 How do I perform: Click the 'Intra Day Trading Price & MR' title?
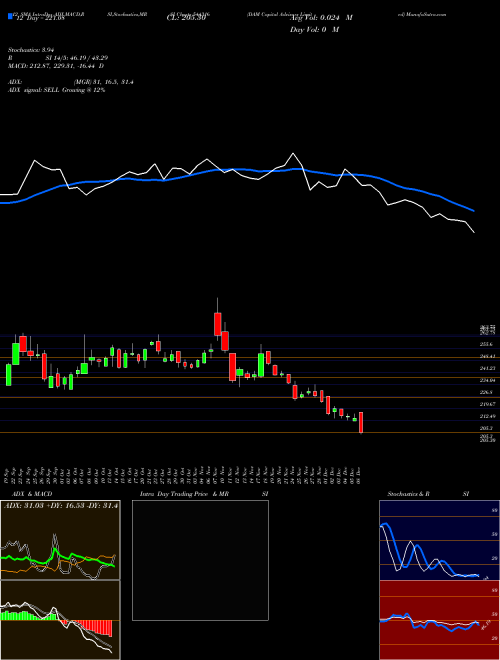185,494
